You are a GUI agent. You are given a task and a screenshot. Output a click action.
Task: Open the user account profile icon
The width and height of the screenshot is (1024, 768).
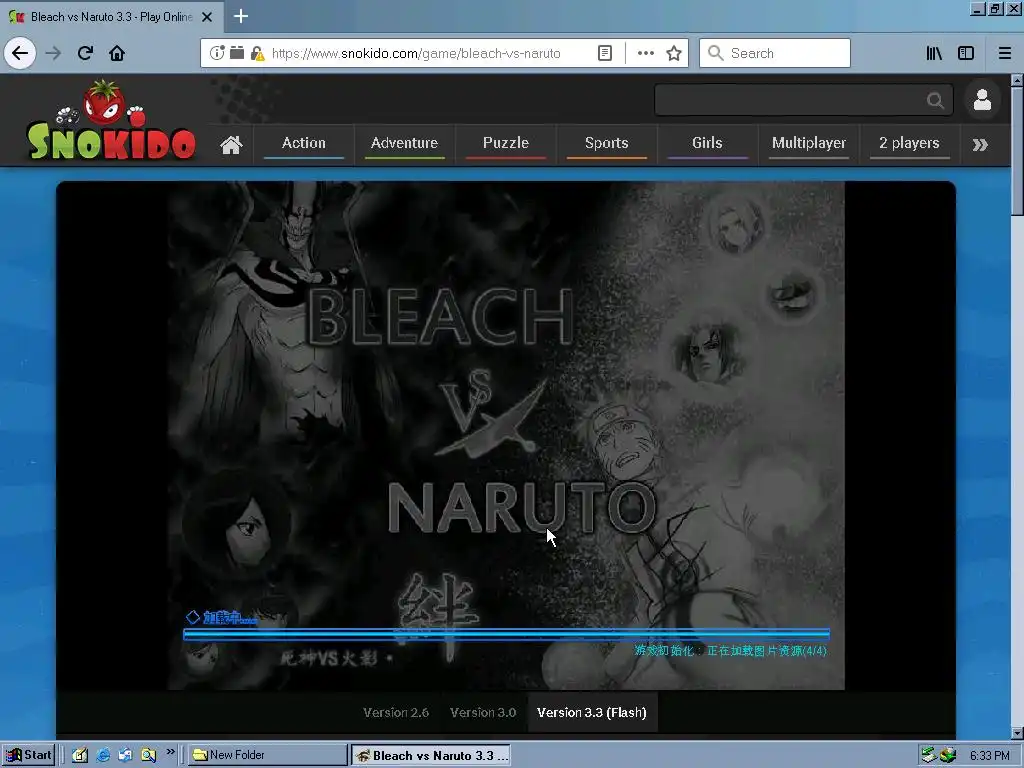[982, 100]
